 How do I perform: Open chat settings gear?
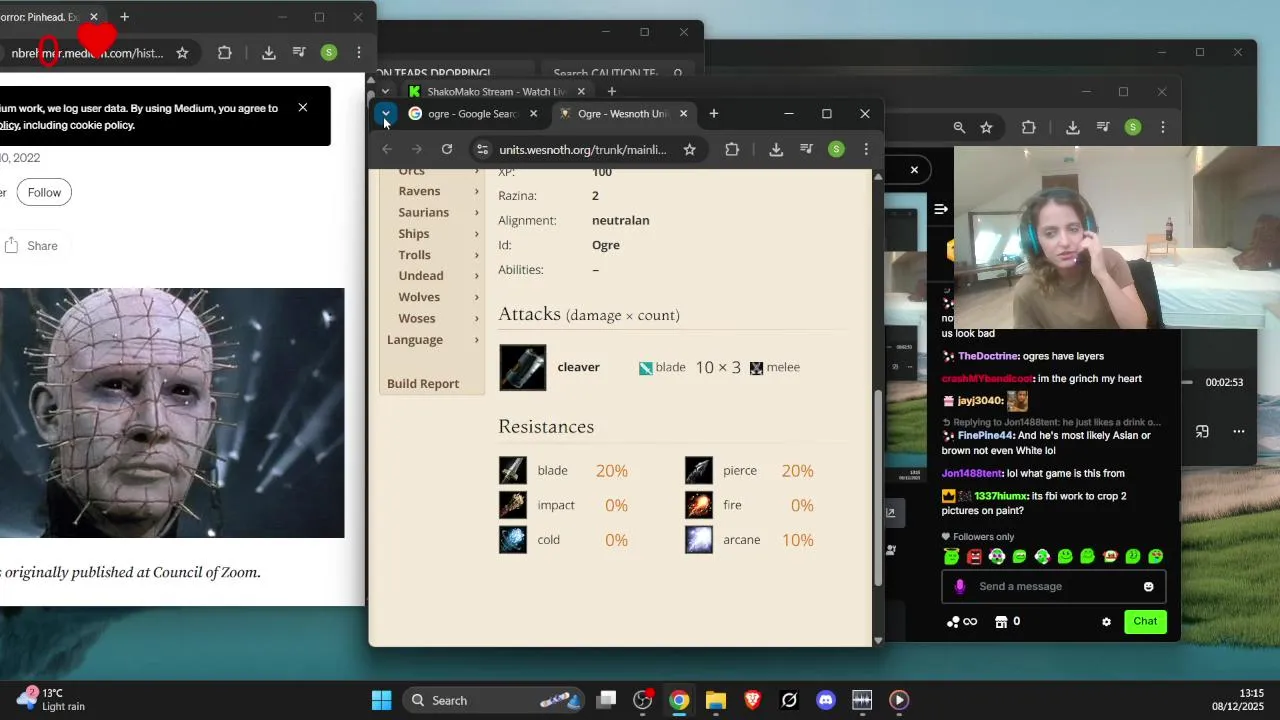pos(1106,622)
